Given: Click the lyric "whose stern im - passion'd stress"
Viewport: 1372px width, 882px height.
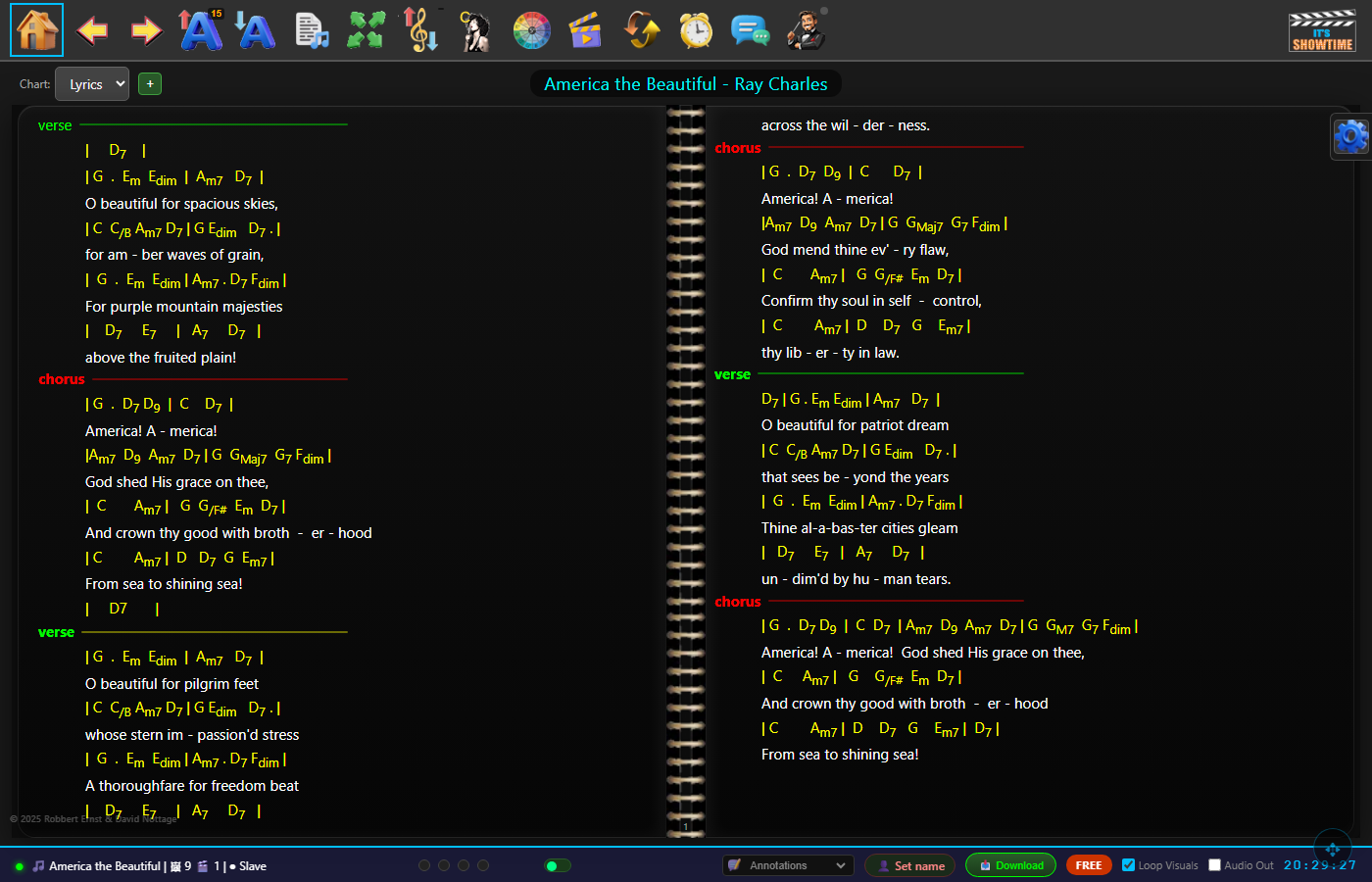Looking at the screenshot, I should coord(192,735).
